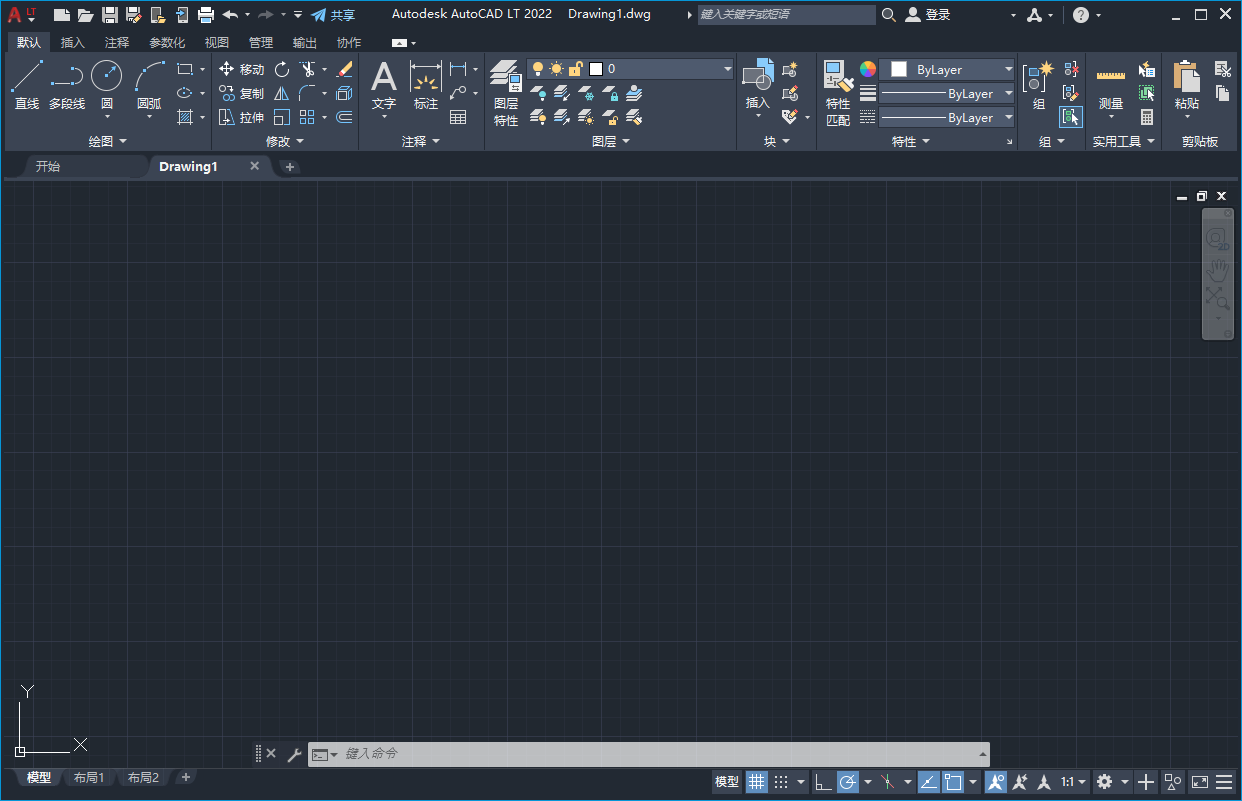Click the 共享 share button
Screen dimensions: 1242x801
coord(333,15)
